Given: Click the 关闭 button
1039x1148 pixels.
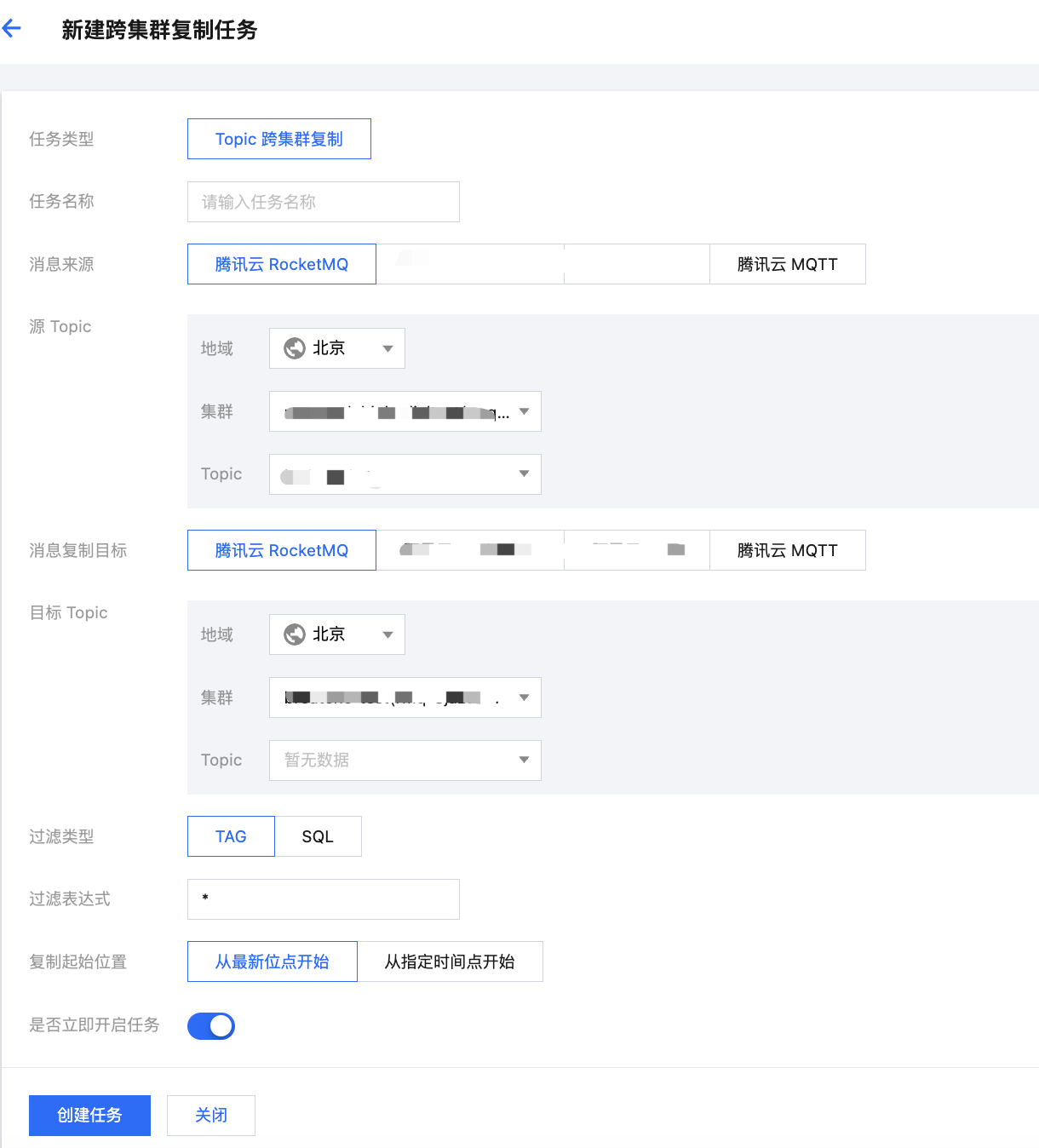Looking at the screenshot, I should pos(211,1116).
